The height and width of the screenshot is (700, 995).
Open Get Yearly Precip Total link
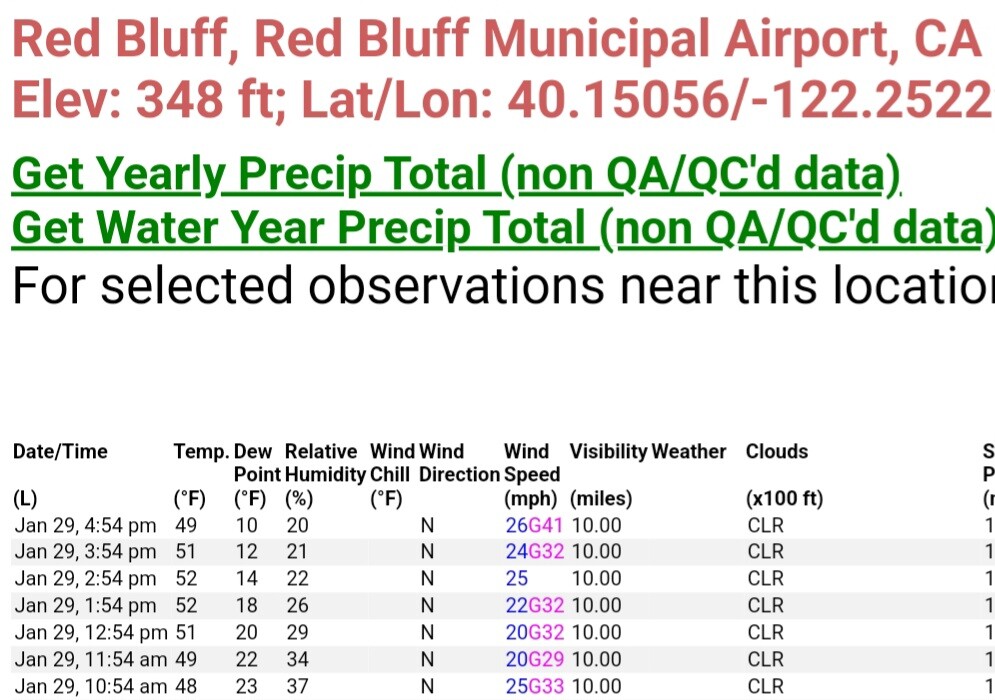(456, 174)
